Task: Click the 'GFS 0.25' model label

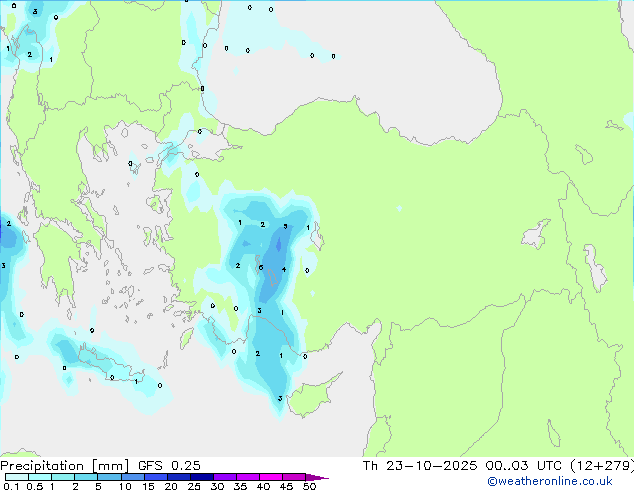Action: pyautogui.click(x=169, y=466)
